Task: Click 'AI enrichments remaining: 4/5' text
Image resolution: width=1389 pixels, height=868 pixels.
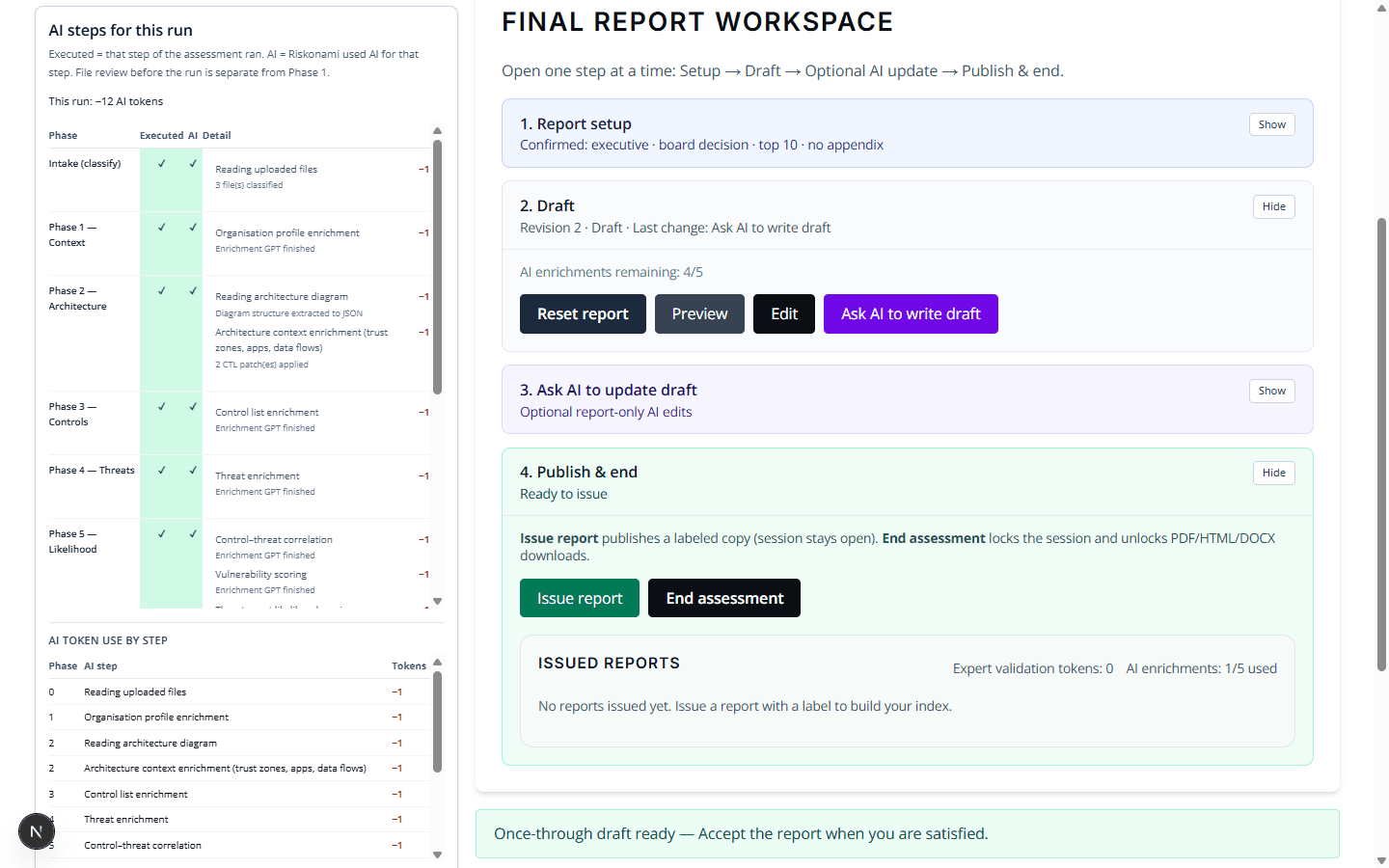Action: (612, 272)
